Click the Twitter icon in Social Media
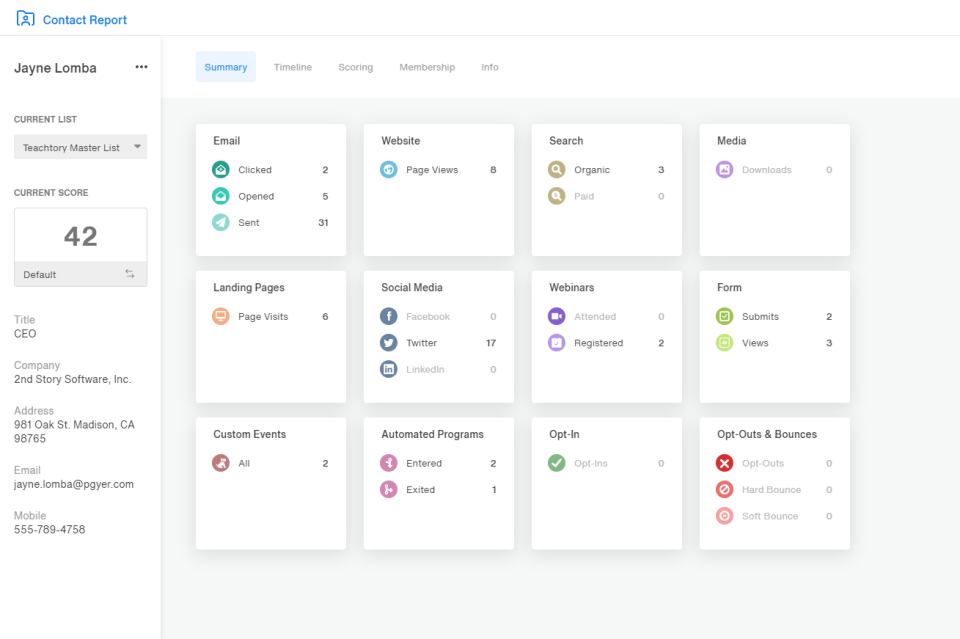Screen dimensions: 960x639 point(388,343)
